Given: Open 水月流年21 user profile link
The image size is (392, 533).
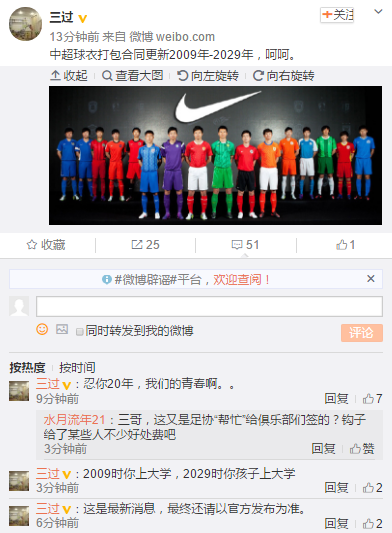Looking at the screenshot, I should click(74, 420).
